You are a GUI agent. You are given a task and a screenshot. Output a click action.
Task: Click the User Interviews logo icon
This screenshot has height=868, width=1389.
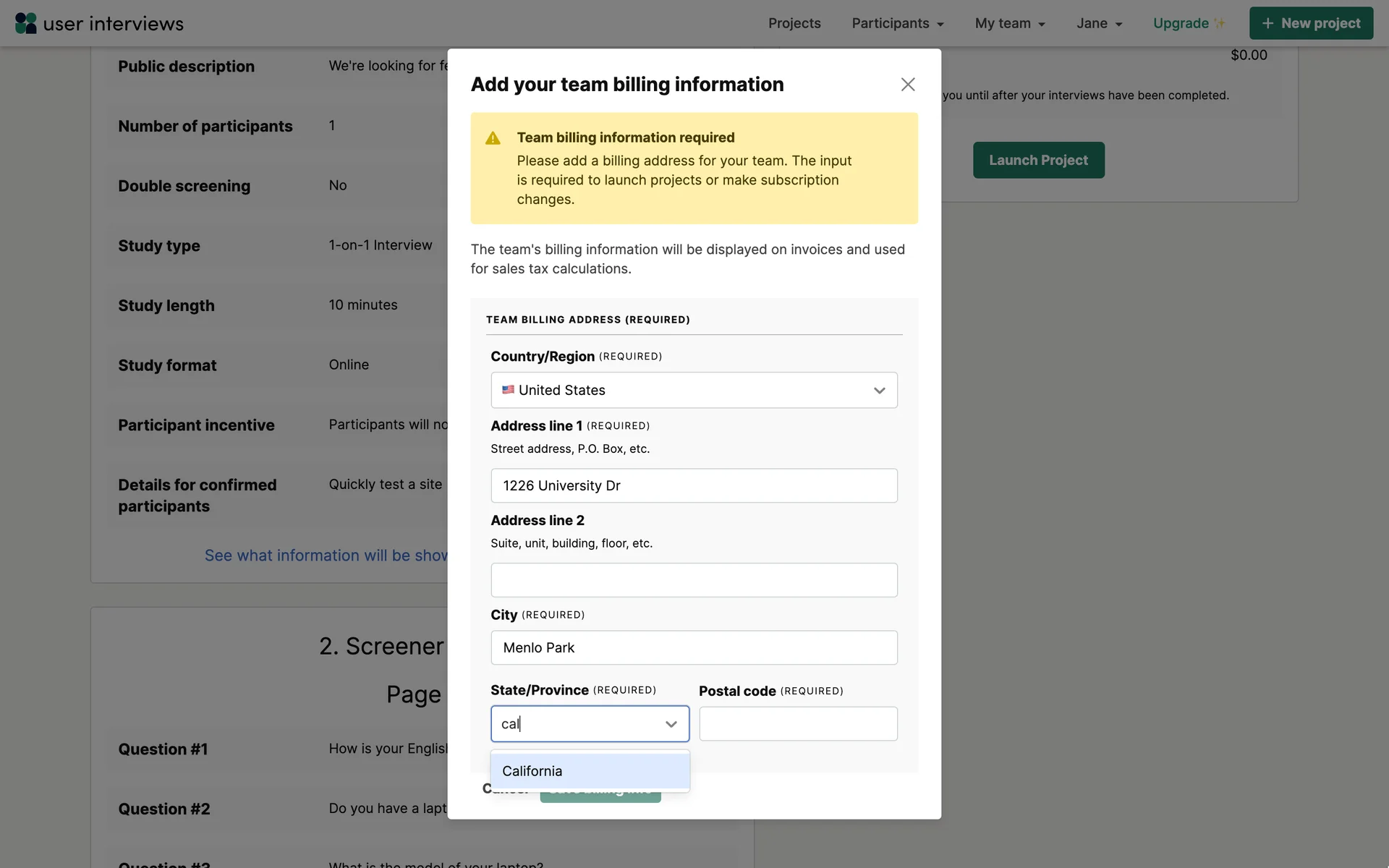click(x=26, y=23)
